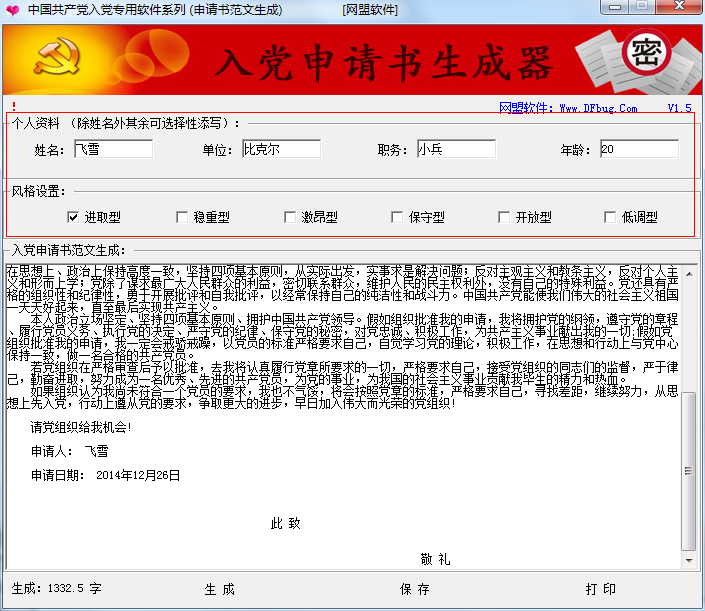
Task: Click the scroll down arrow of the text area
Action: (x=689, y=558)
